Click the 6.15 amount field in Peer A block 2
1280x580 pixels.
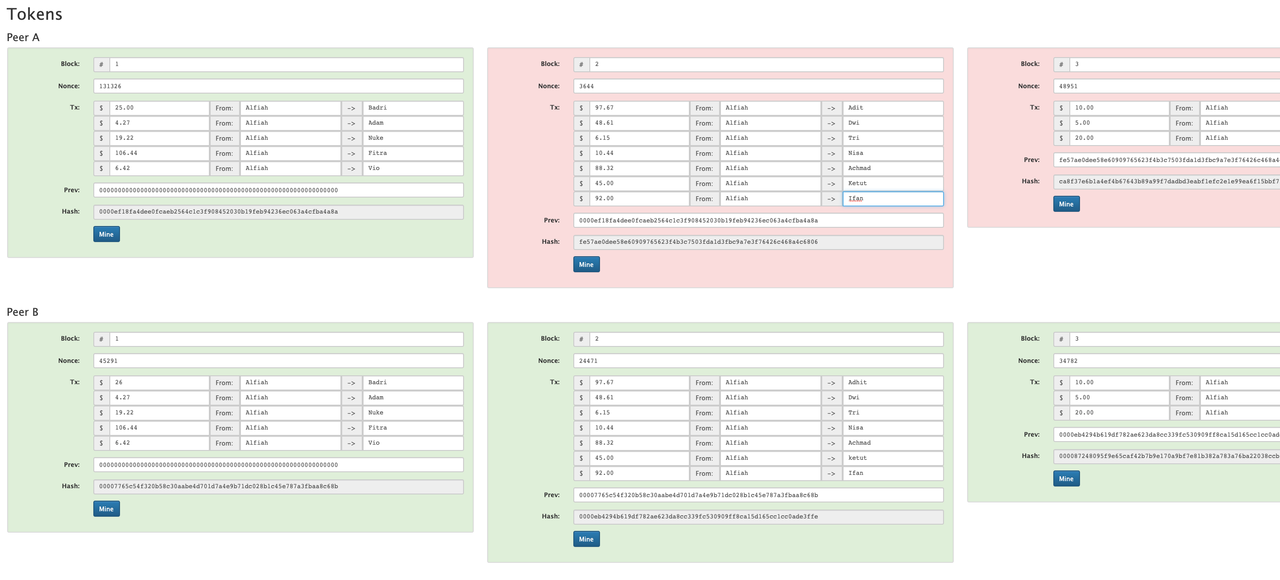click(x=639, y=138)
